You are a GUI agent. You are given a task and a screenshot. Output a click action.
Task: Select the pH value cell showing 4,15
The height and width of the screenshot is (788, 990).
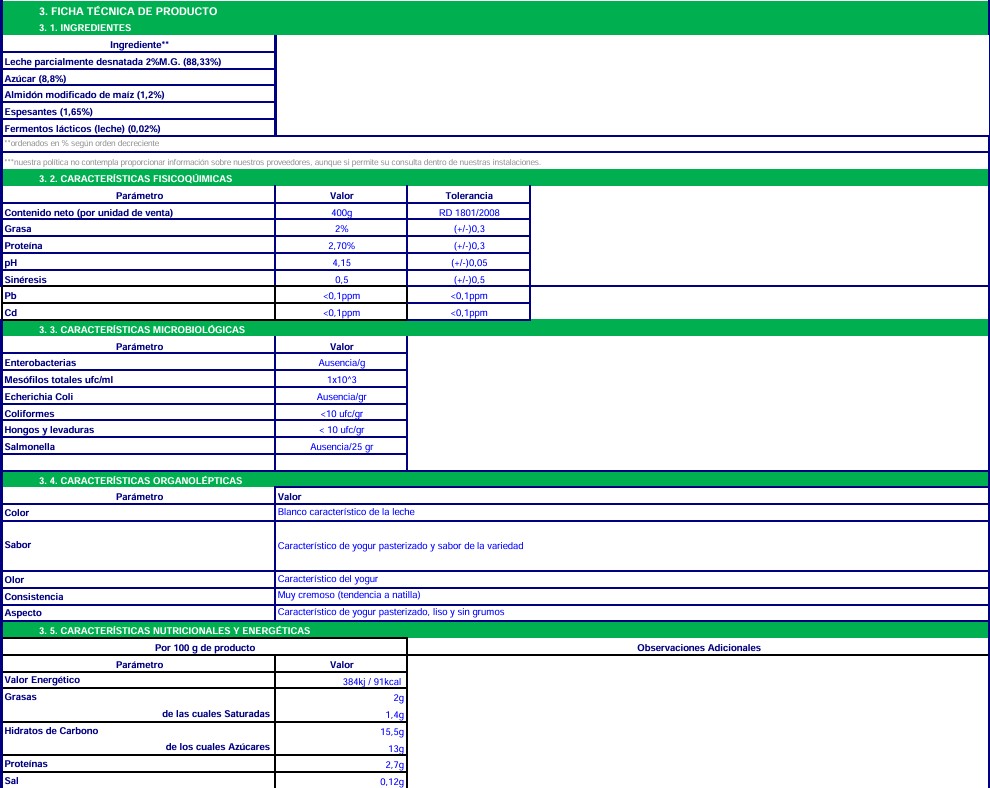pos(341,263)
